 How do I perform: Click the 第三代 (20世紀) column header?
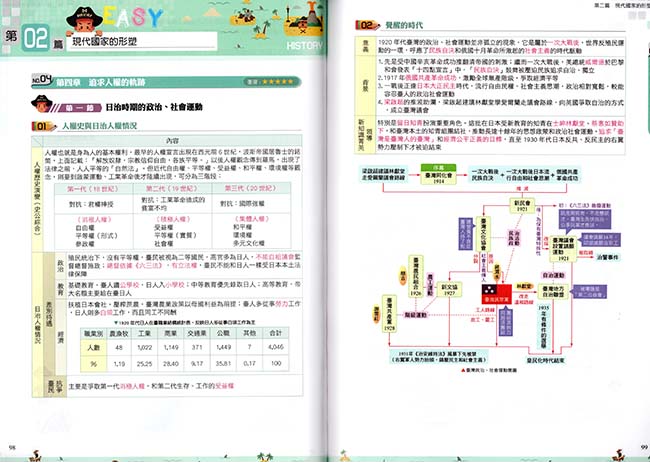[x=250, y=188]
